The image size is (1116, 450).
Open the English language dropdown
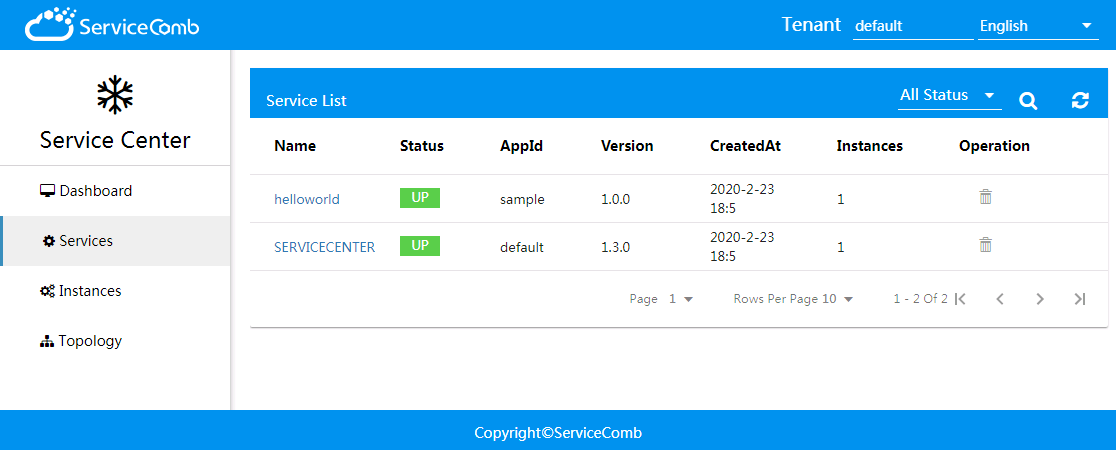[x=1037, y=26]
